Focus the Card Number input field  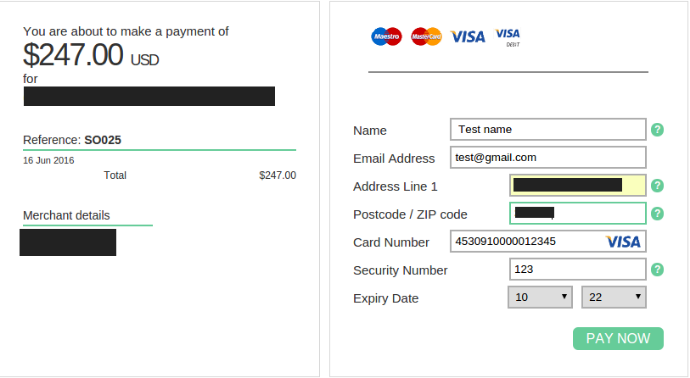point(548,241)
